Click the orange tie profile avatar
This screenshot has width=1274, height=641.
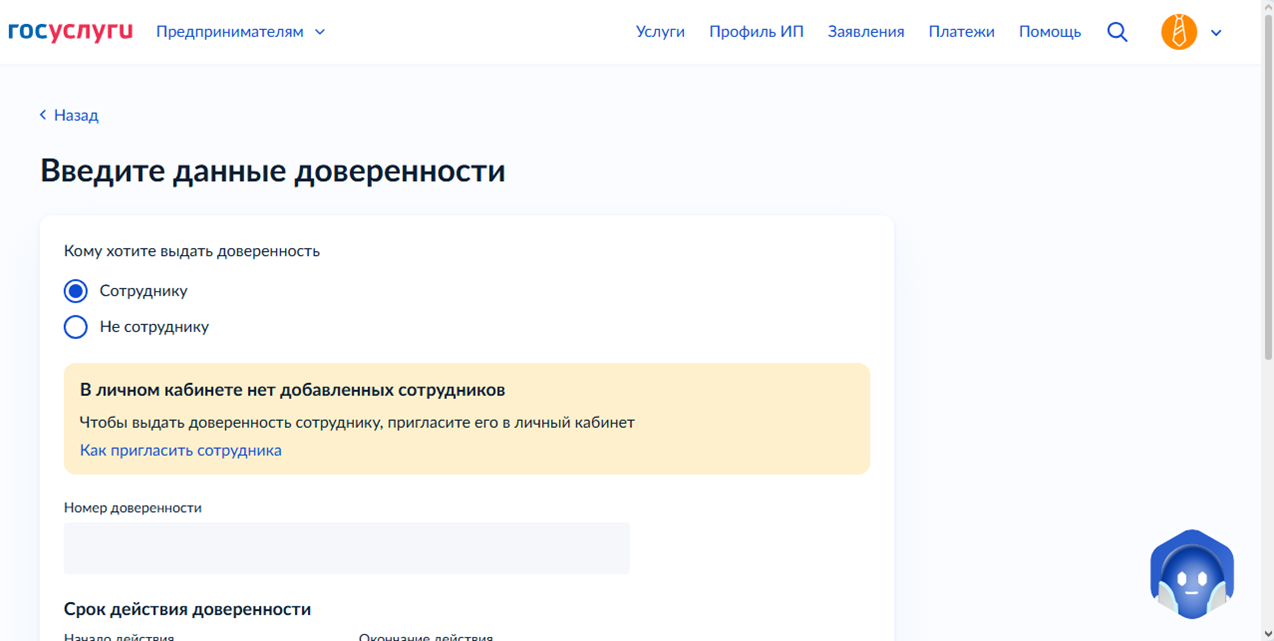1179,32
